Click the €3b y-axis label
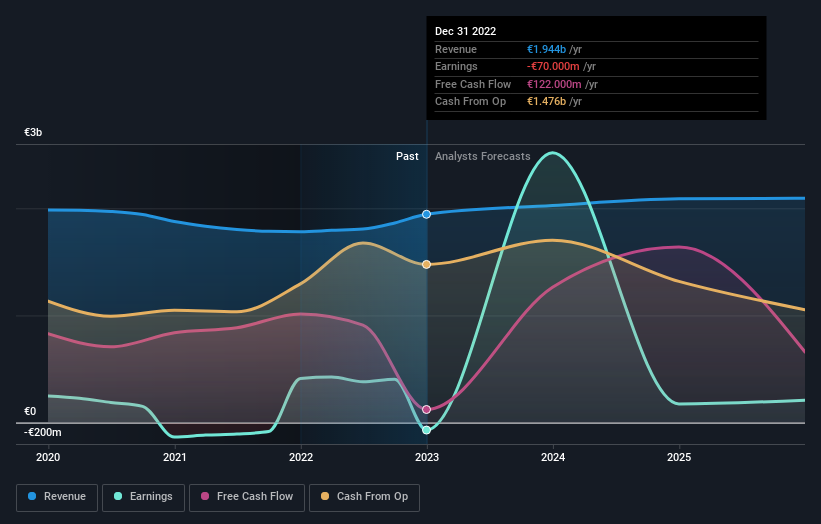This screenshot has width=821, height=524. tap(33, 132)
